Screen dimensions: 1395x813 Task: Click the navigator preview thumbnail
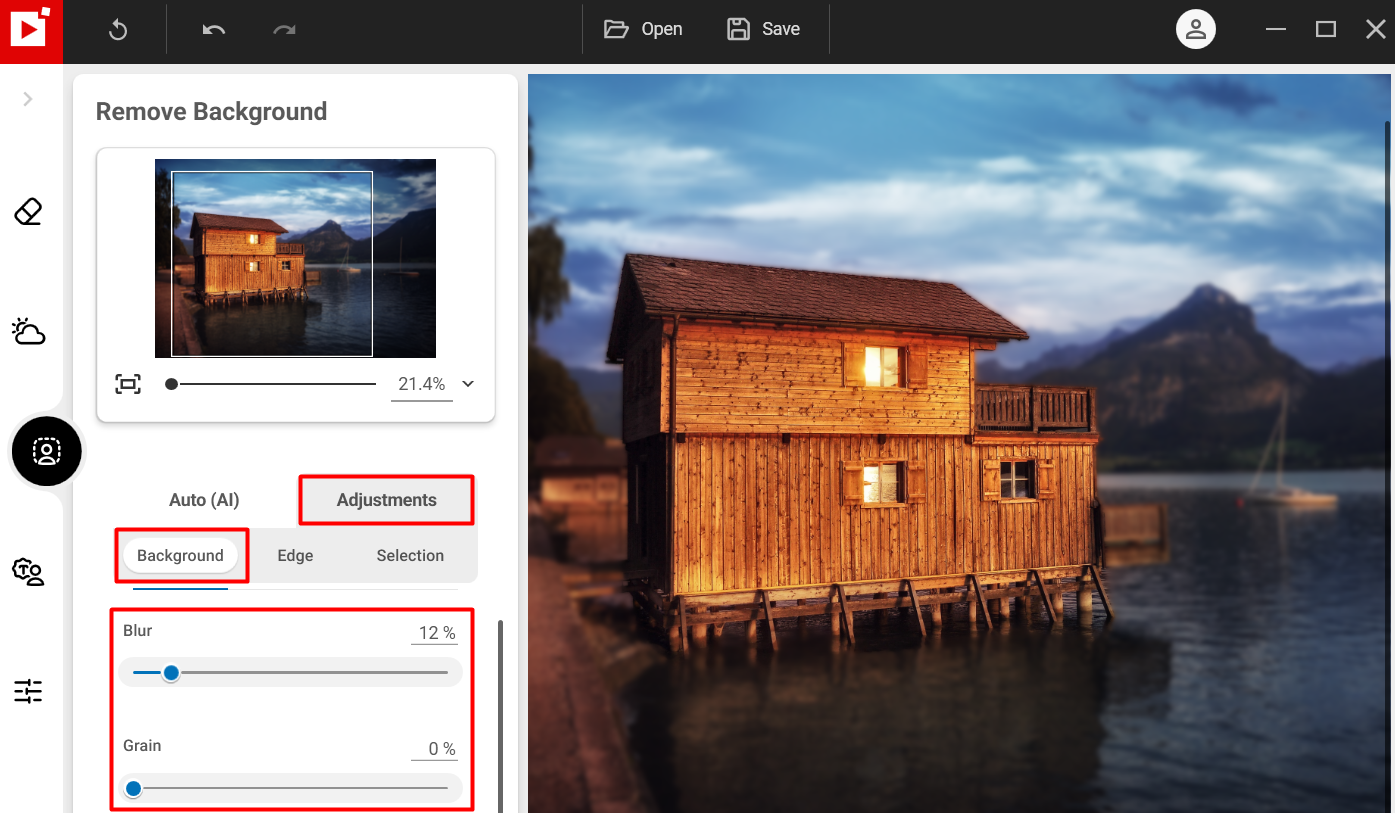[295, 258]
